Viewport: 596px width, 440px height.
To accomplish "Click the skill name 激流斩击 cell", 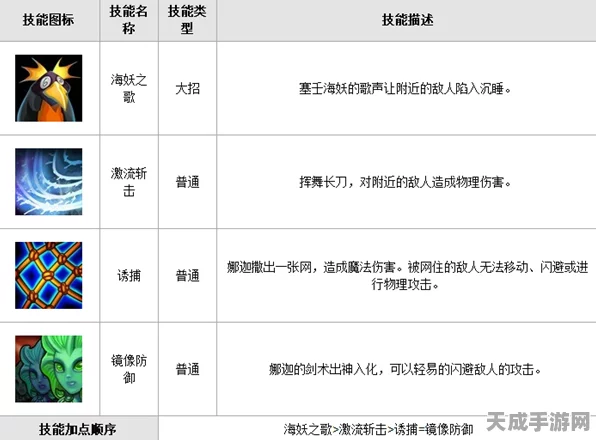I will click(x=129, y=182).
